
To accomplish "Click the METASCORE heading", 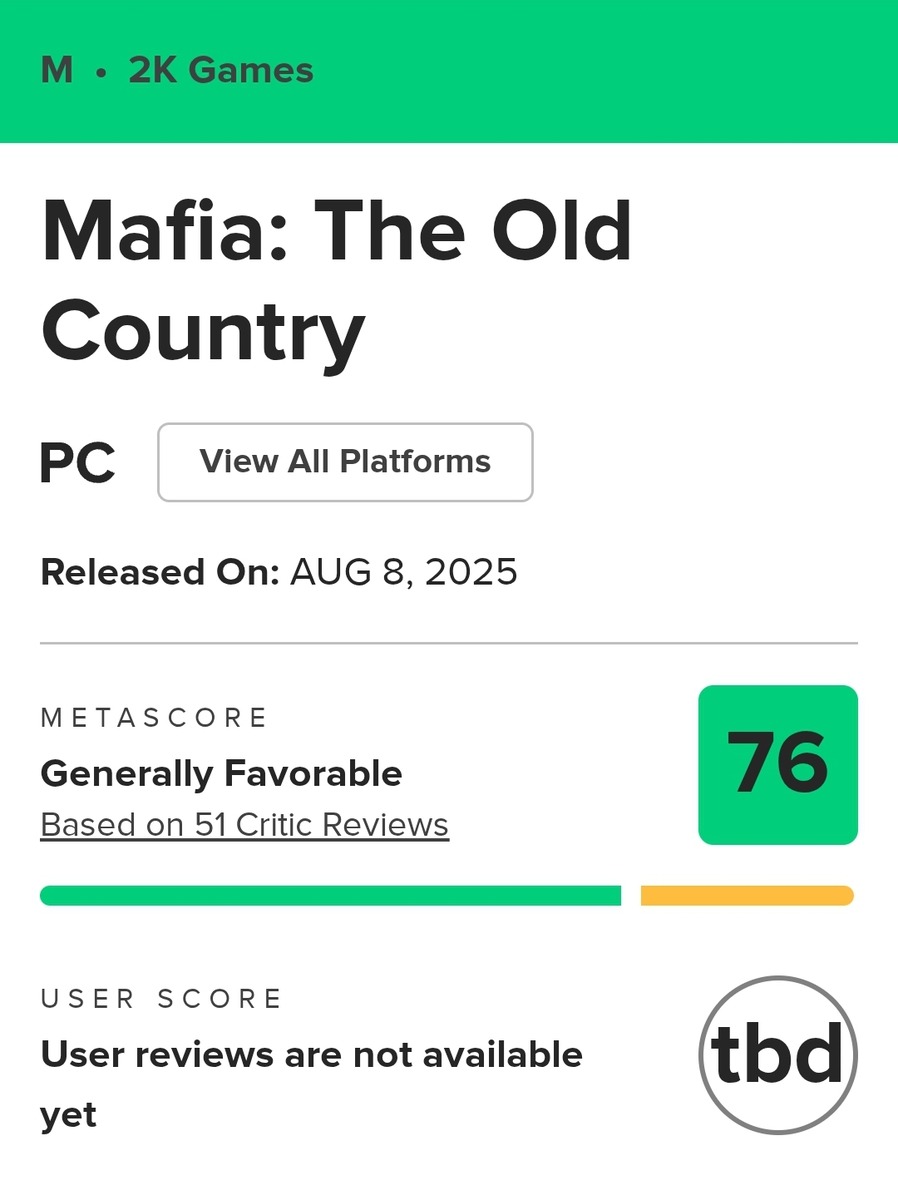I will tap(154, 717).
